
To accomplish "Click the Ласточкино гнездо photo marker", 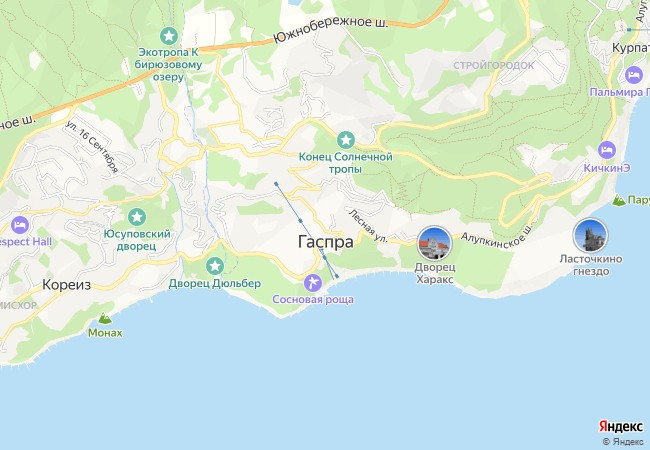I will point(590,235).
